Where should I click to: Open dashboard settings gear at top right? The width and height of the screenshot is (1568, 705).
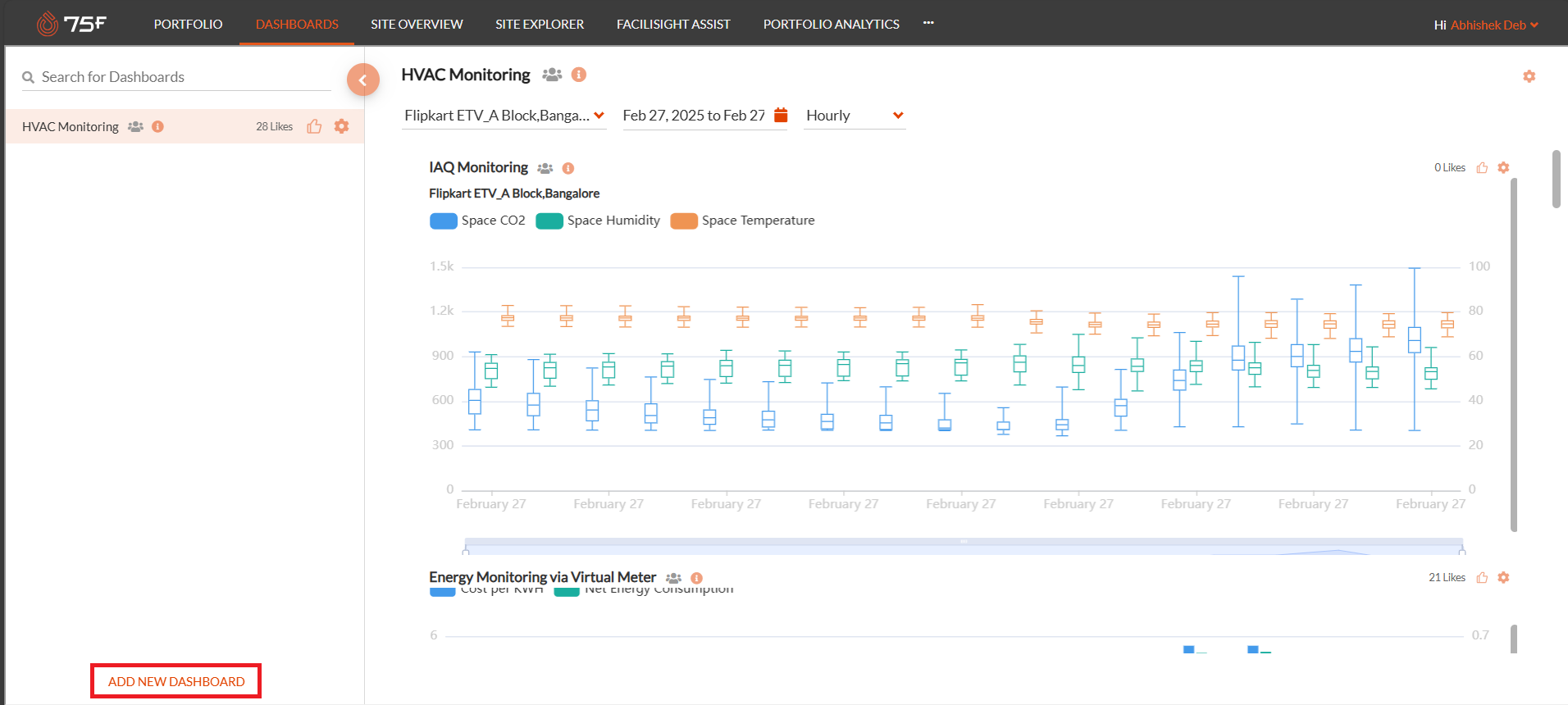(x=1529, y=76)
